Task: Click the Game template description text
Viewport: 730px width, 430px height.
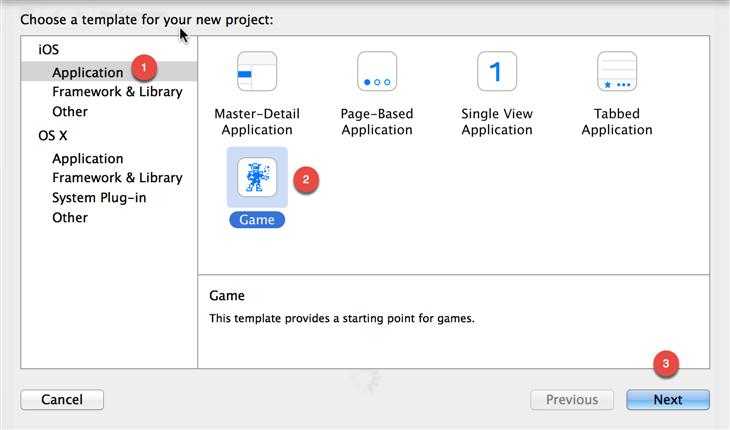Action: point(342,318)
